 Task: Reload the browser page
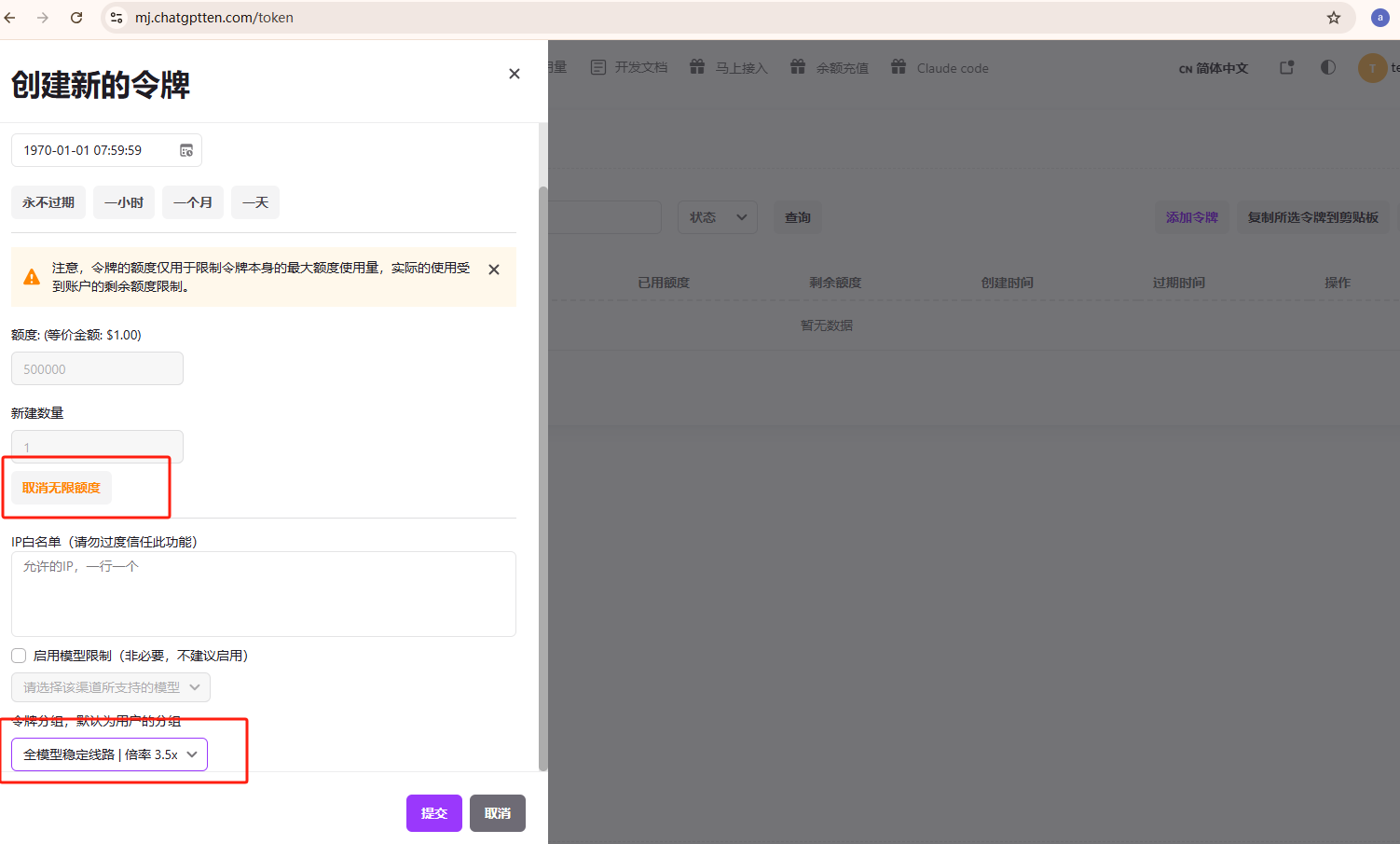click(x=76, y=18)
